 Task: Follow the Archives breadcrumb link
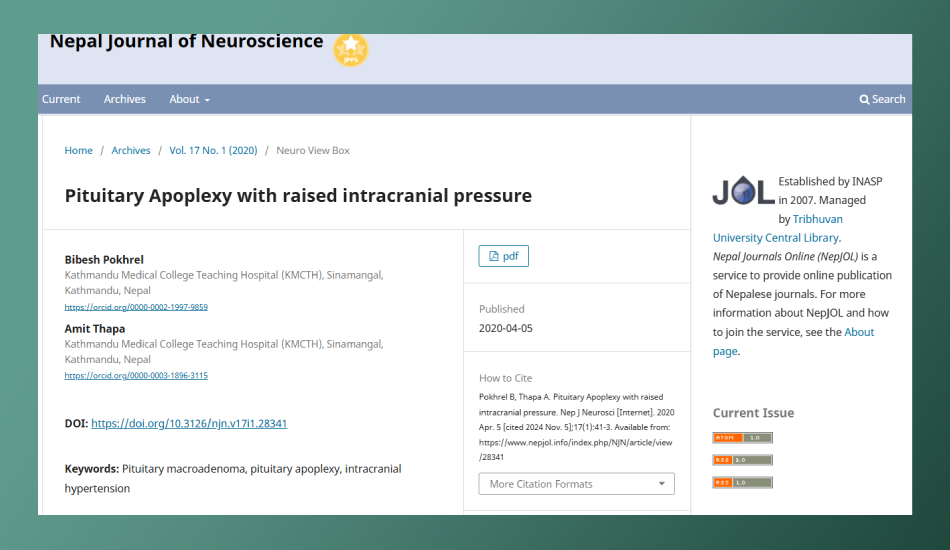pos(131,150)
